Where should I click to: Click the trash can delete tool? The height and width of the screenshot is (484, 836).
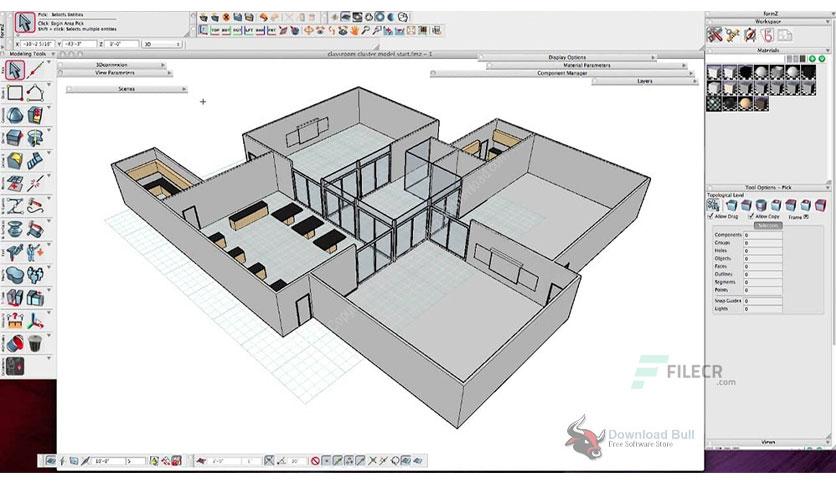click(35, 343)
